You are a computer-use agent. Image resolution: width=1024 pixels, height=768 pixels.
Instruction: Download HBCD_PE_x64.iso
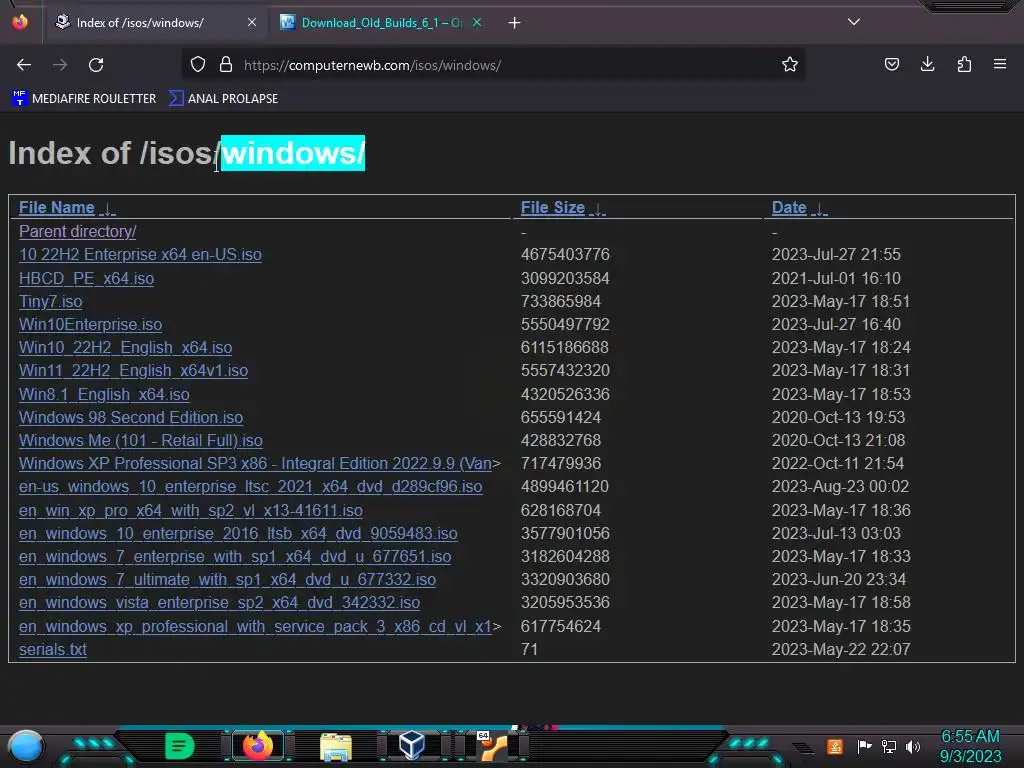coord(86,279)
